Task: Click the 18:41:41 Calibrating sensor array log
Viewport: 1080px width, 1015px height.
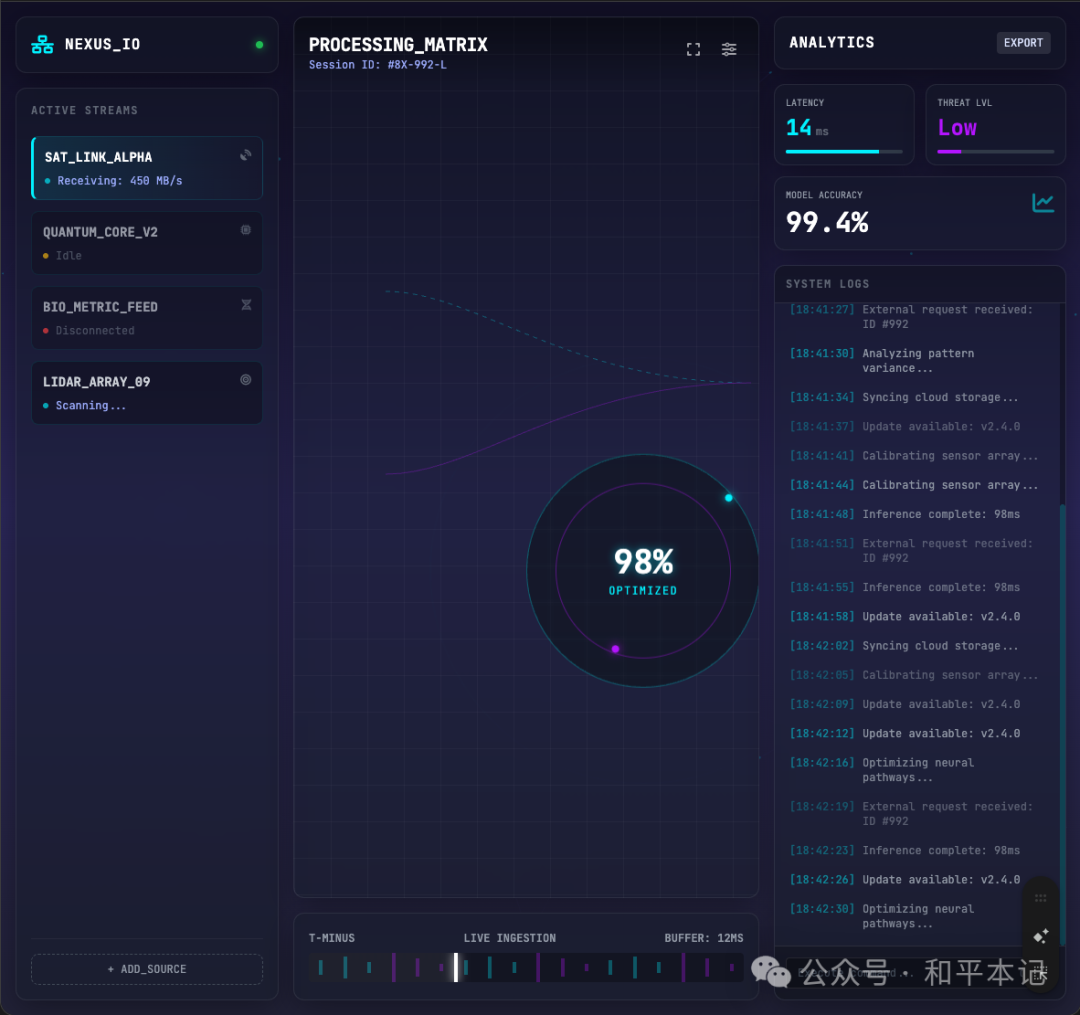Action: (913, 456)
